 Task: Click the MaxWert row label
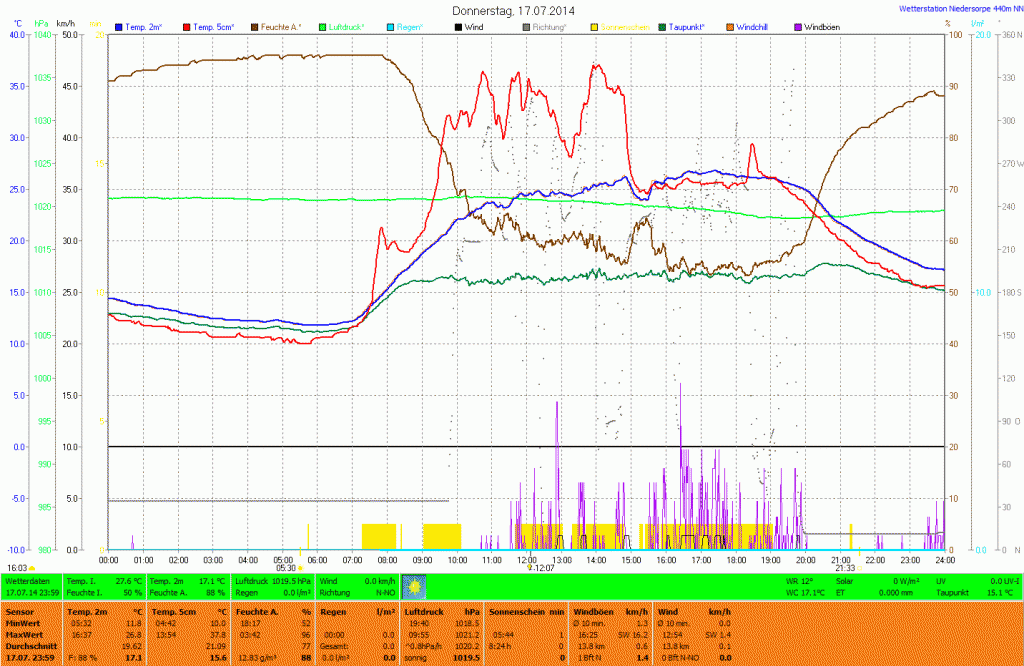pyautogui.click(x=22, y=634)
